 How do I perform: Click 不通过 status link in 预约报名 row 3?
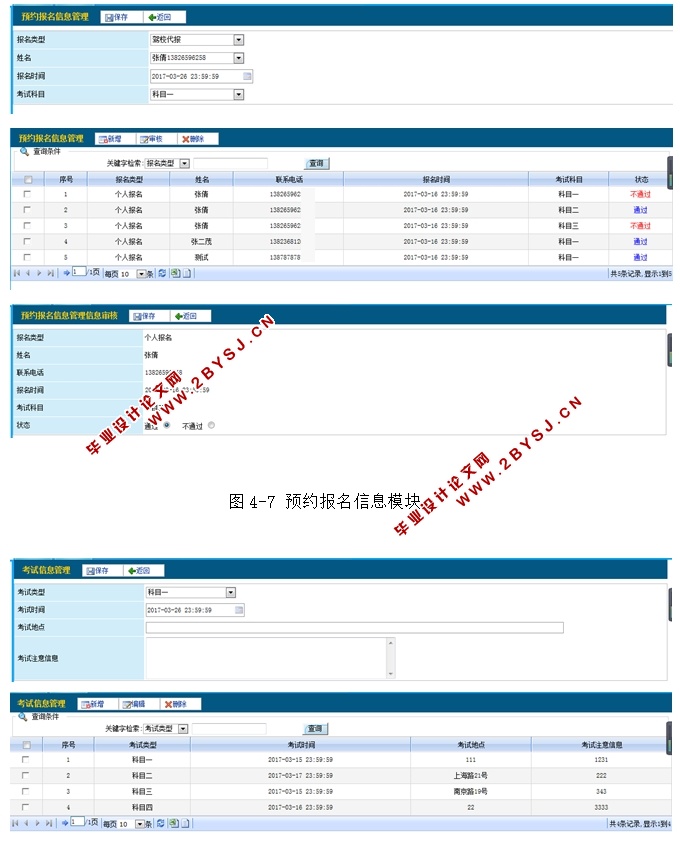(x=640, y=225)
